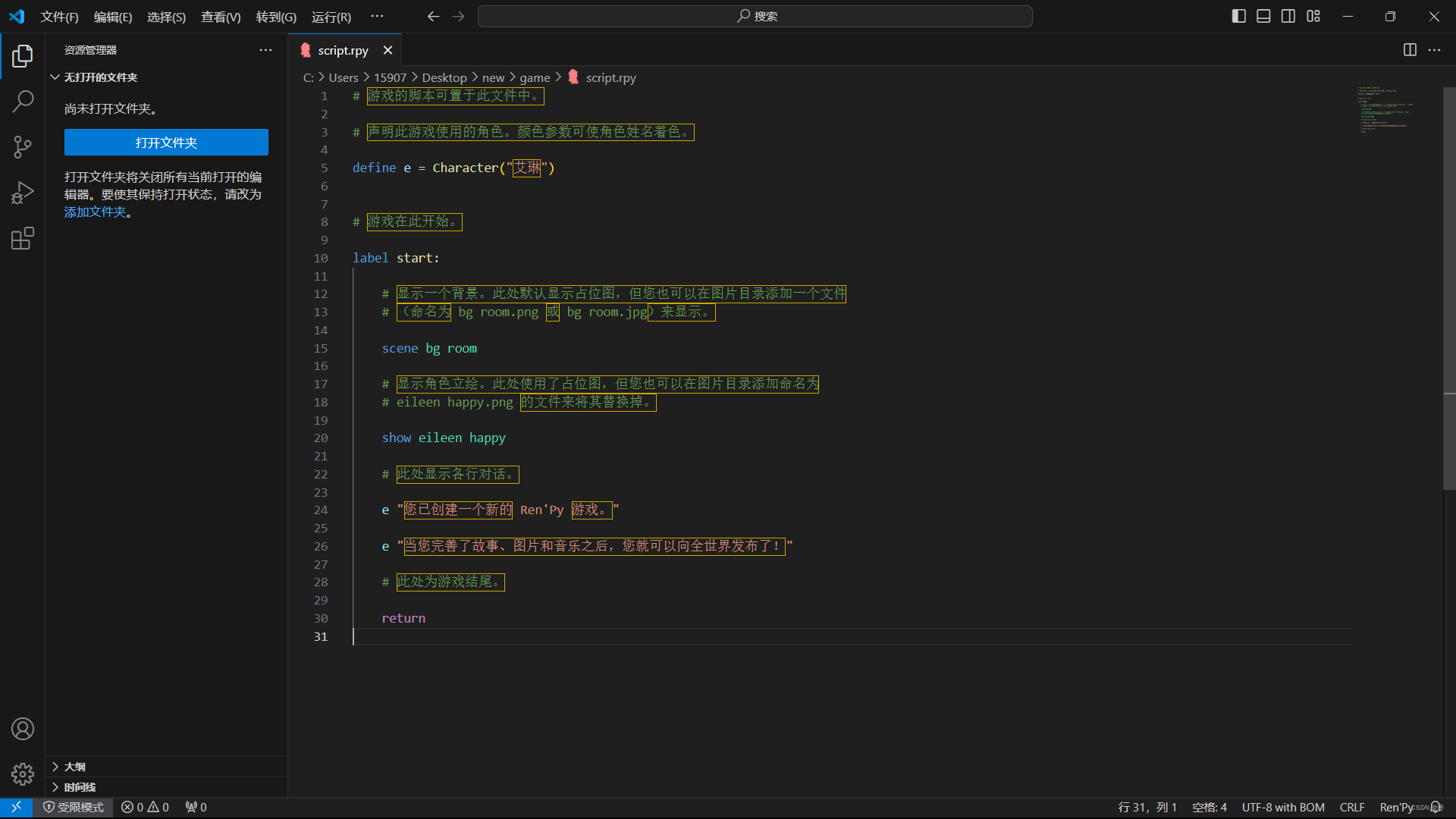The width and height of the screenshot is (1456, 819).
Task: Toggle the secondary side bar visibility
Action: pyautogui.click(x=1288, y=16)
